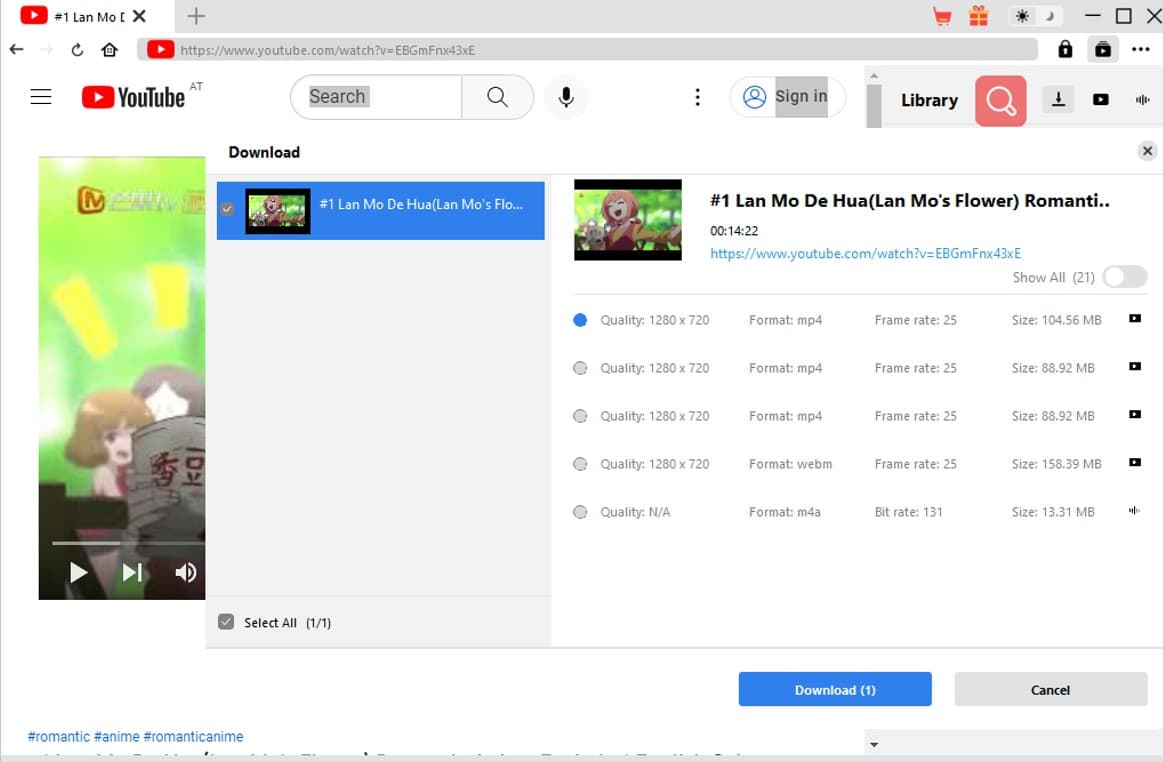Image resolution: width=1163 pixels, height=762 pixels.
Task: Click the padlock icon near address bar
Action: [1065, 49]
